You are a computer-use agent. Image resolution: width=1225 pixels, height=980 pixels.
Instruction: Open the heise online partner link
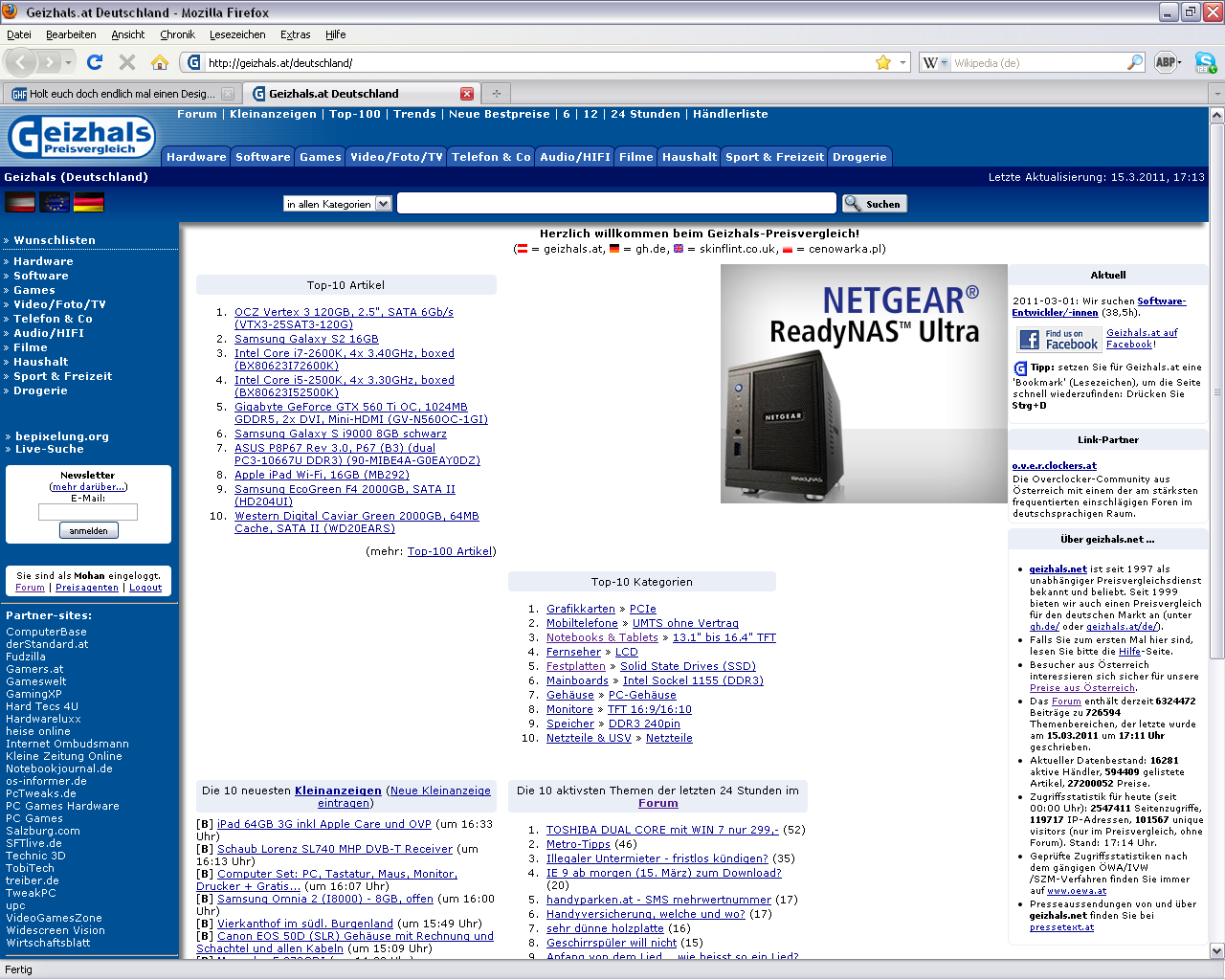click(38, 731)
